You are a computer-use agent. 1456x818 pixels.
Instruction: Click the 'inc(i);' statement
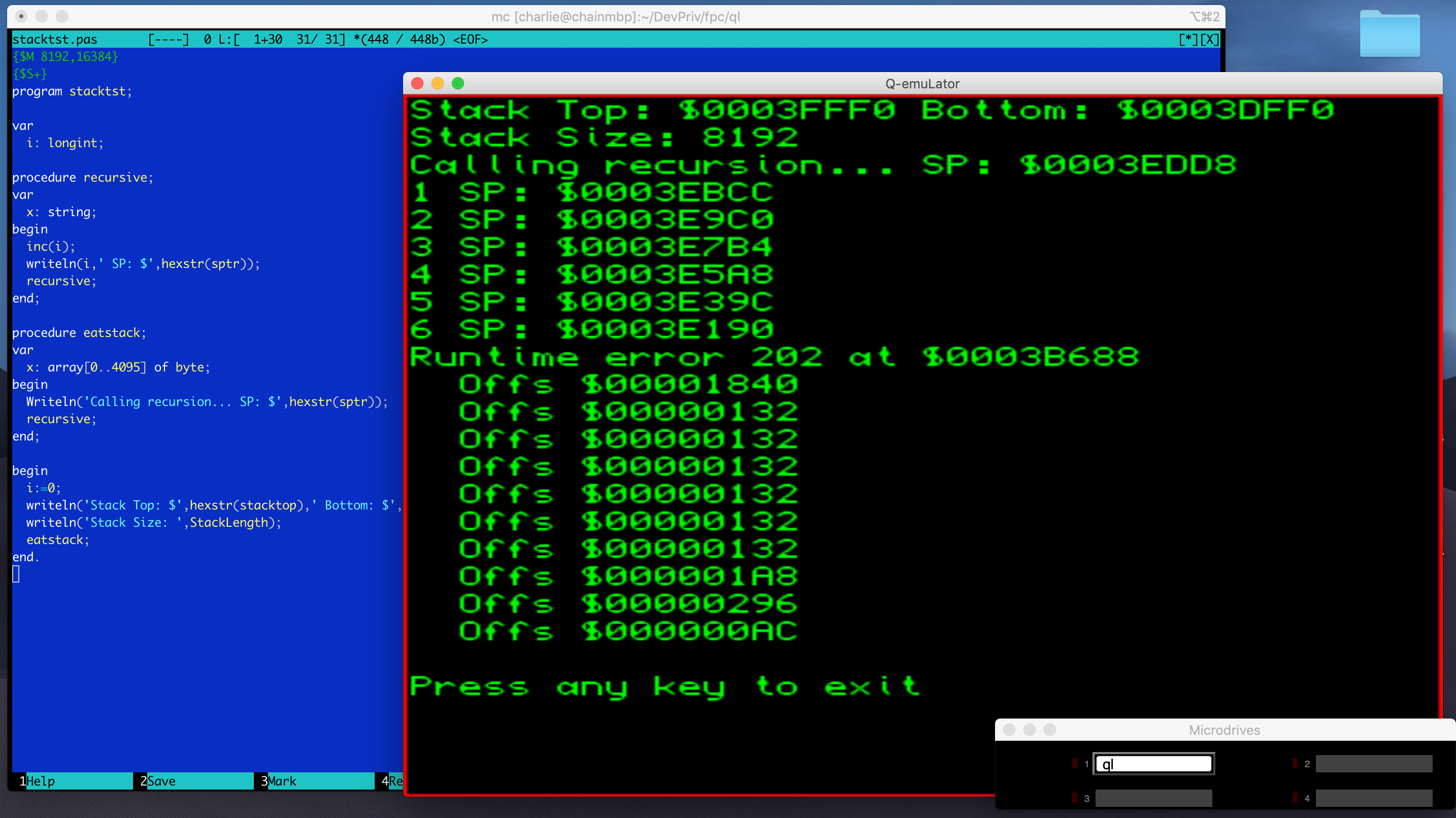[x=51, y=246]
